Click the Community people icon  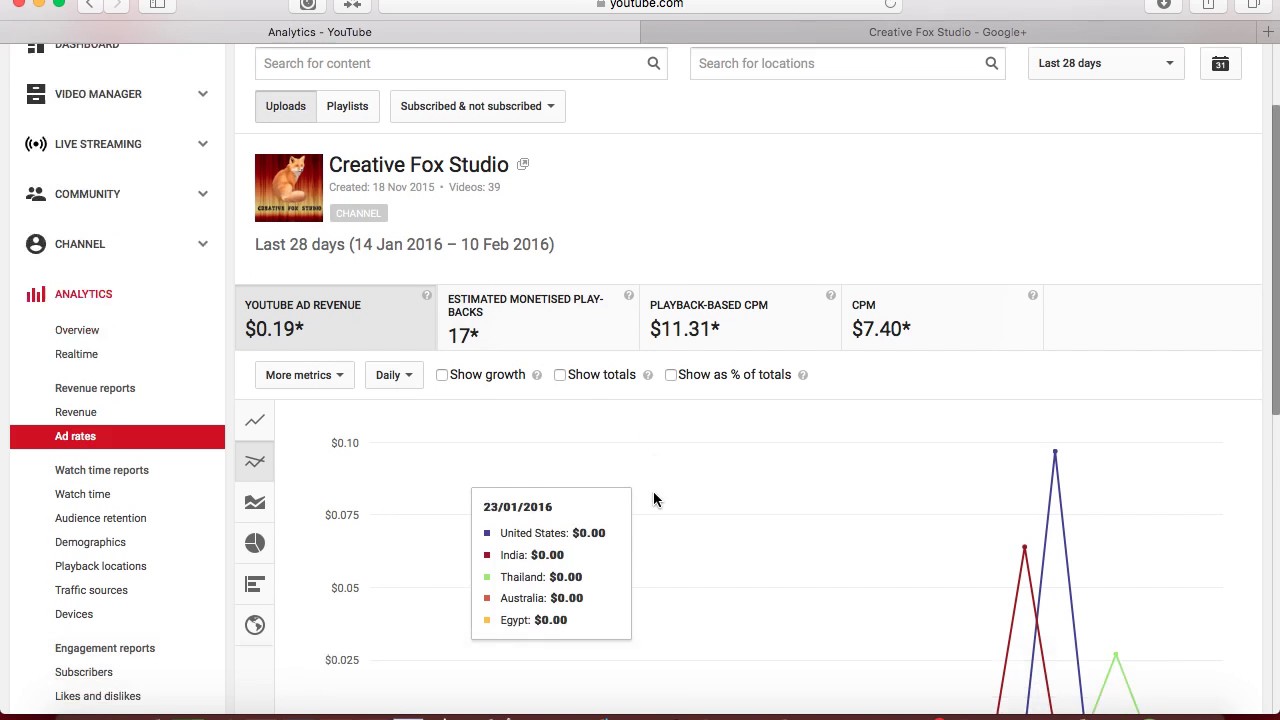point(36,194)
